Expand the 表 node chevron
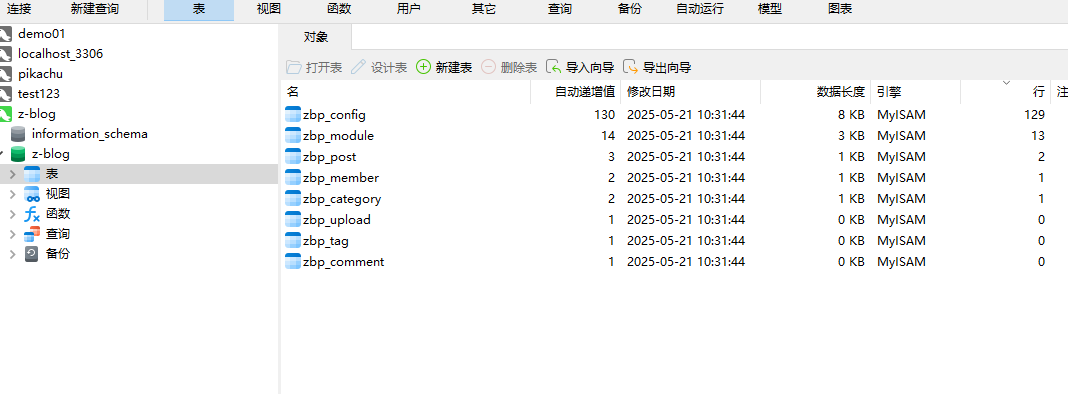This screenshot has height=394, width=1068. pos(12,175)
